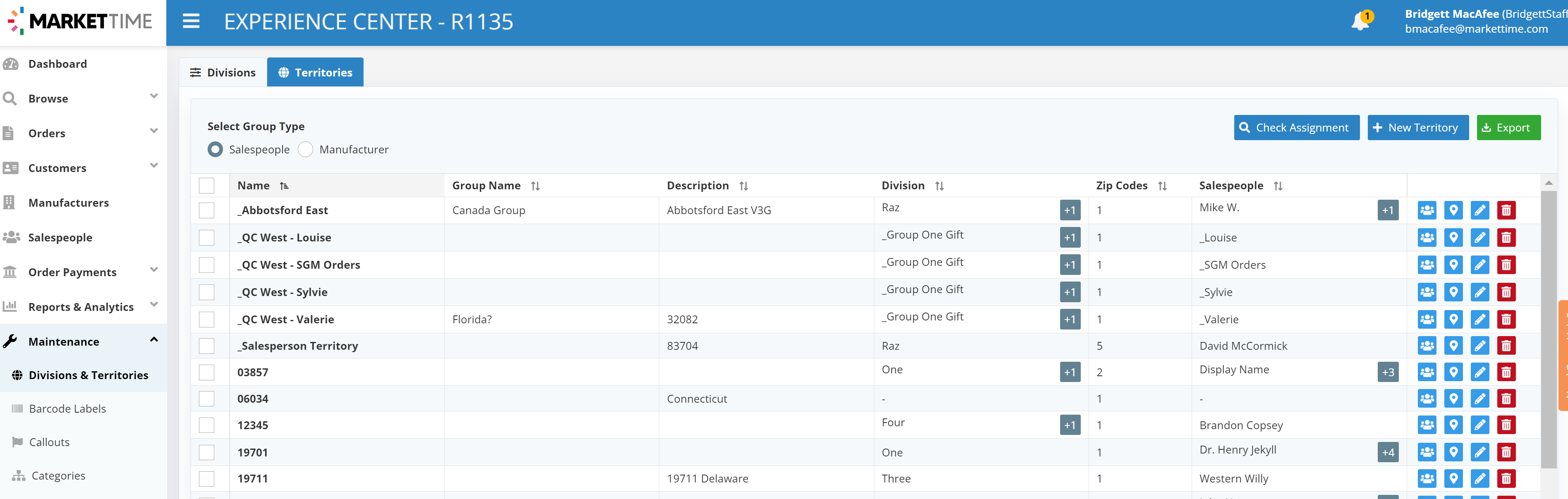Sort by Description column
The height and width of the screenshot is (499, 1568).
(743, 186)
